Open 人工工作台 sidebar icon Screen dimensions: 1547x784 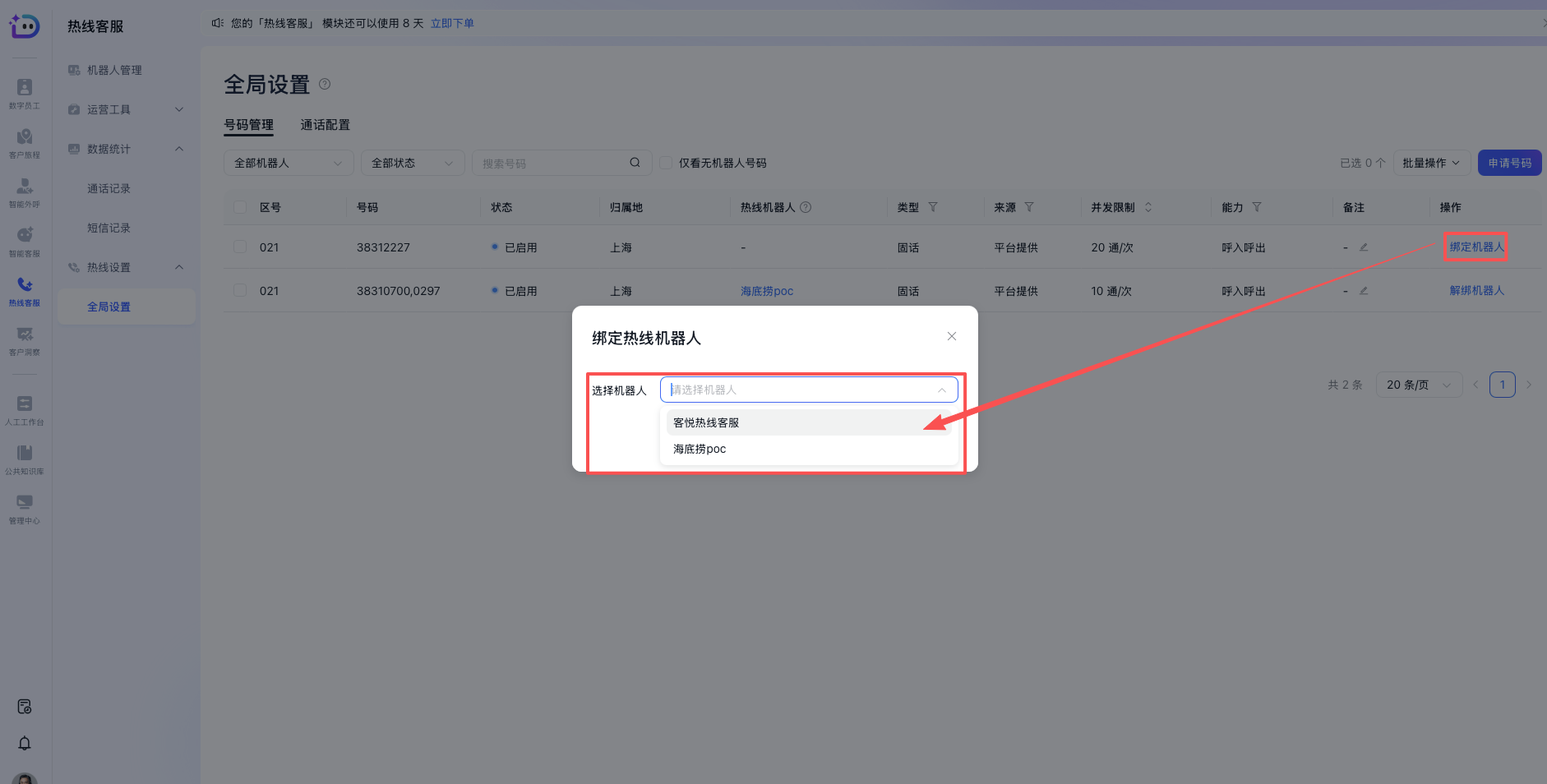click(25, 408)
